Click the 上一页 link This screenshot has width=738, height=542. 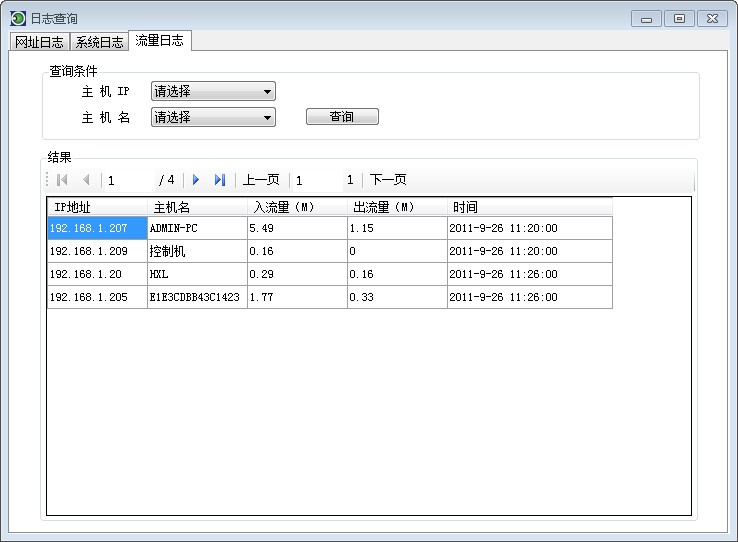261,180
